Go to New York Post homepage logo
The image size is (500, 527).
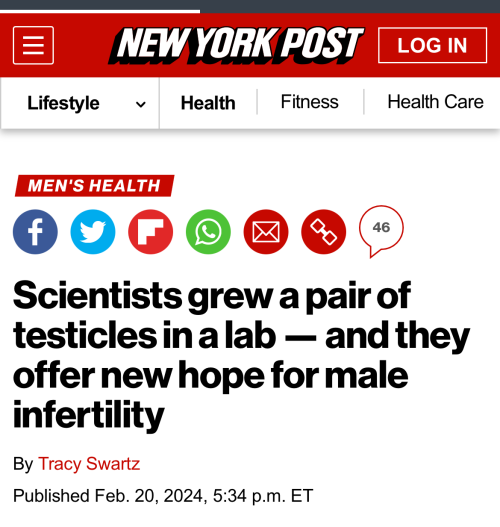click(236, 45)
